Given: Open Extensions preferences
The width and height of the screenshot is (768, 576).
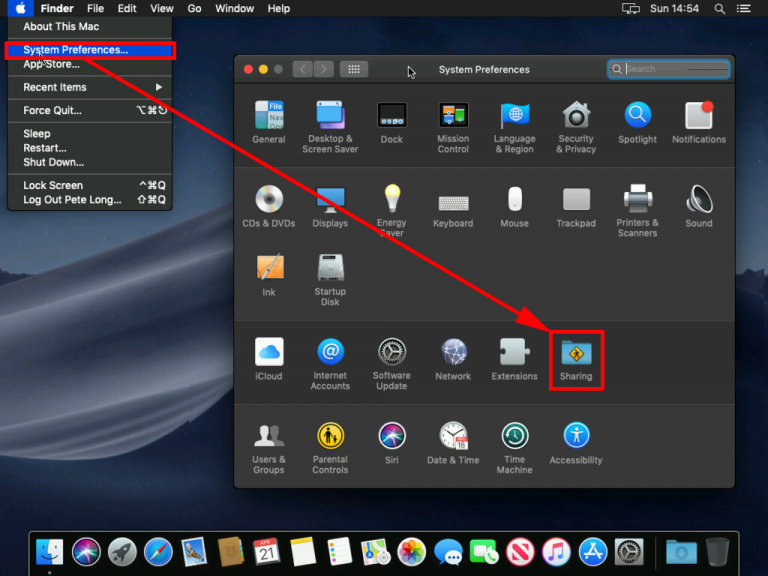Looking at the screenshot, I should 514,359.
